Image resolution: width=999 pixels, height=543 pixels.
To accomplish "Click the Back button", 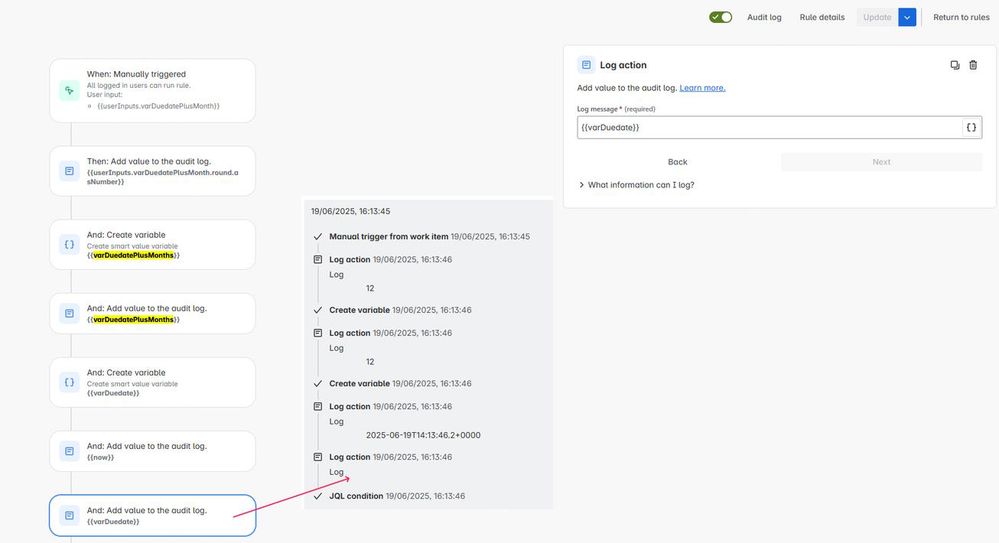I will (677, 162).
